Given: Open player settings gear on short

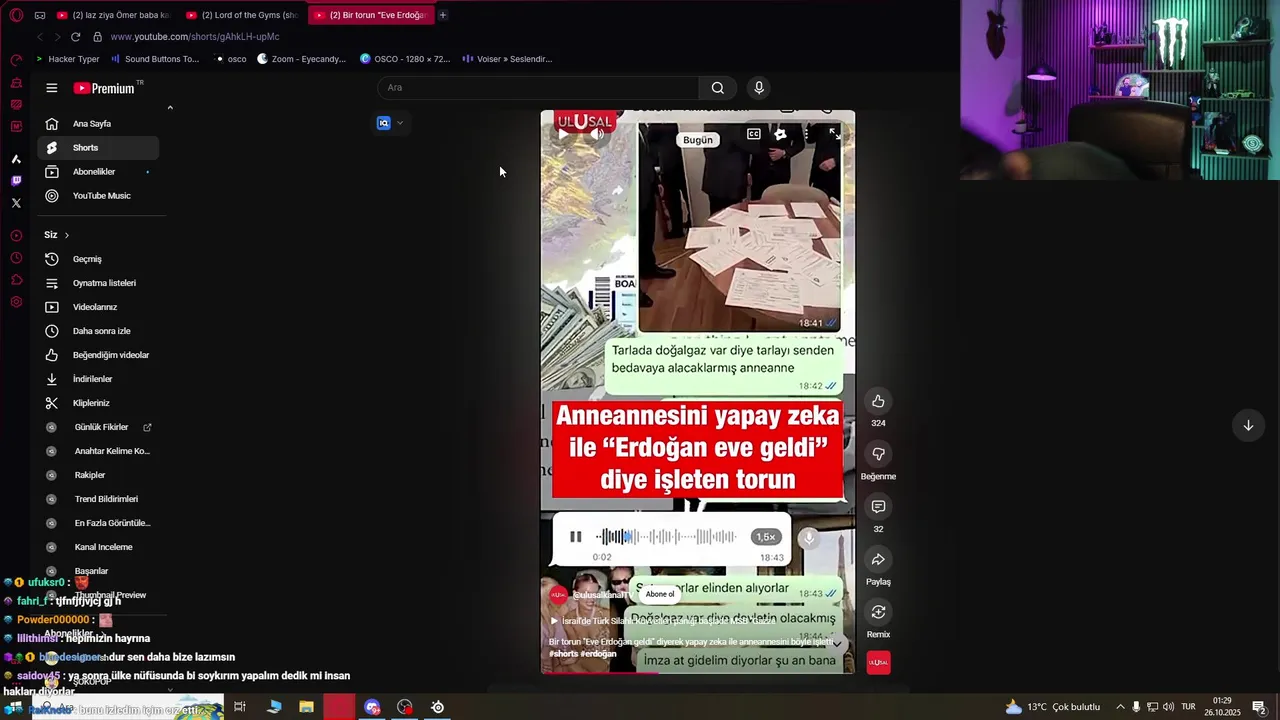Looking at the screenshot, I should [x=780, y=133].
